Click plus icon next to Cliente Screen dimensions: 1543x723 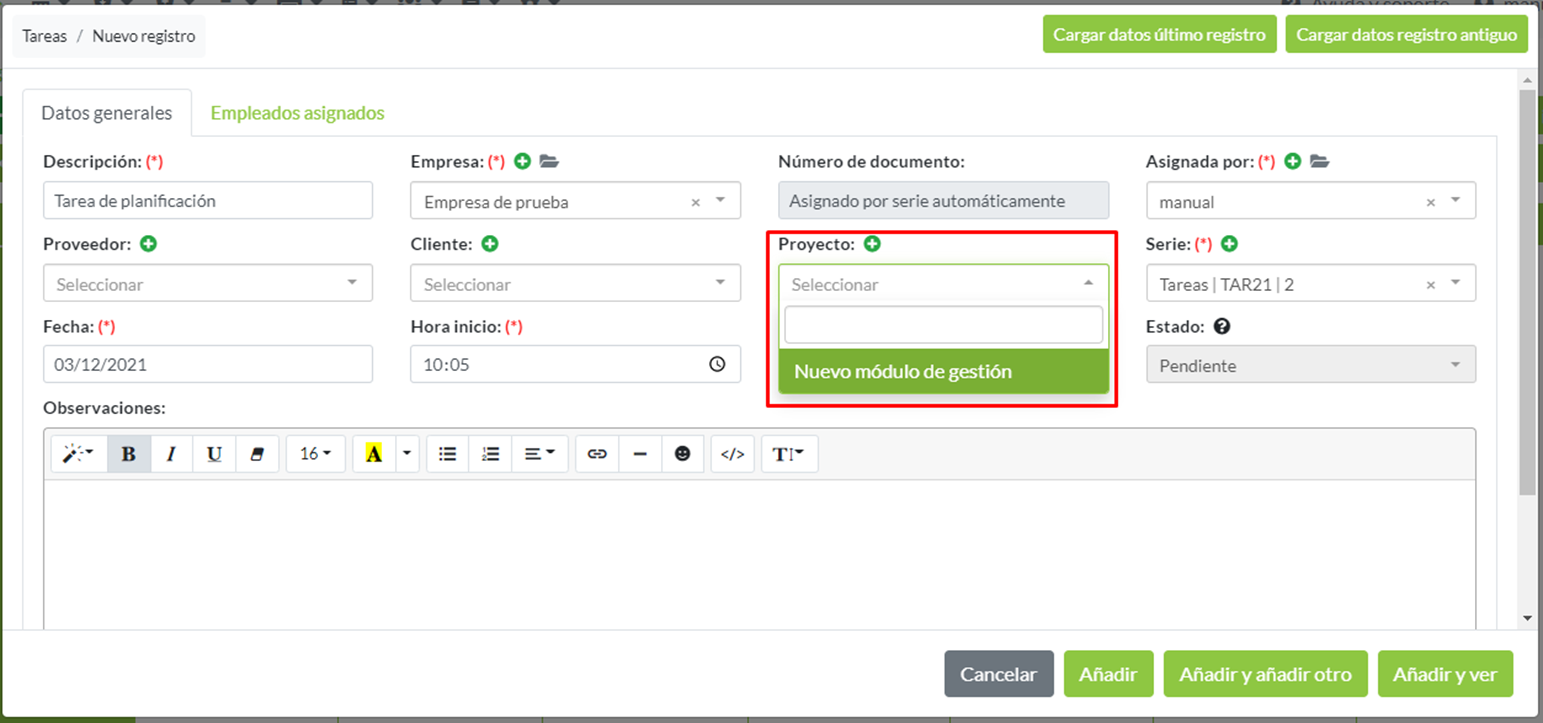[490, 244]
